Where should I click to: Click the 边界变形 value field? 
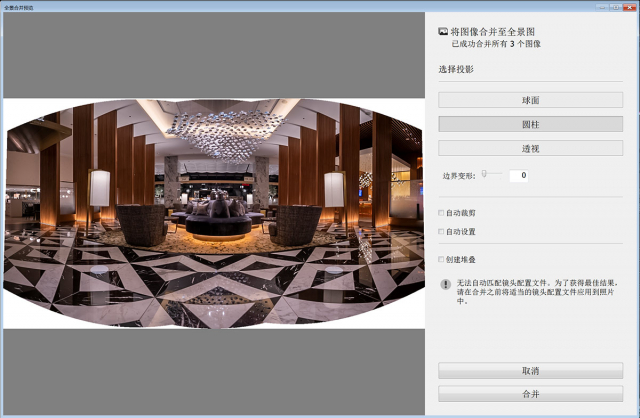[x=519, y=176]
